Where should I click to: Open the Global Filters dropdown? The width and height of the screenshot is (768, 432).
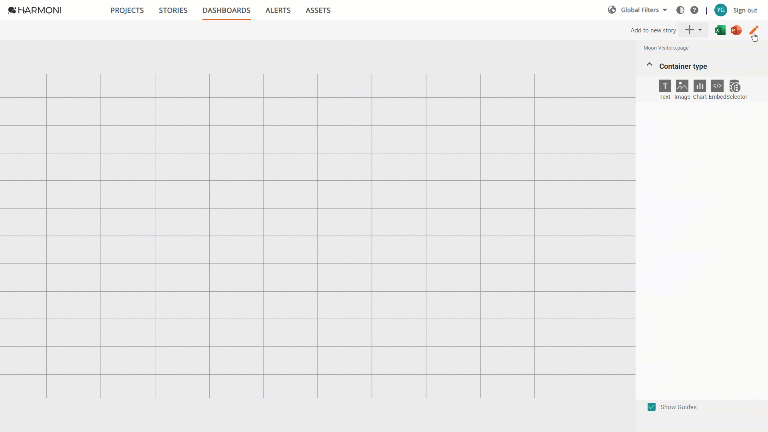coord(644,10)
